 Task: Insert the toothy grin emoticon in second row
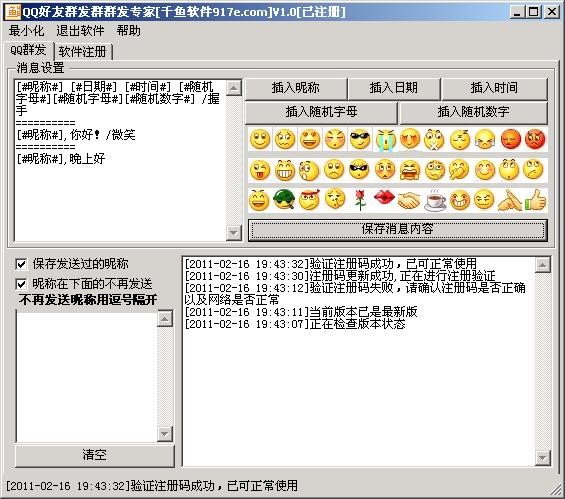(285, 170)
